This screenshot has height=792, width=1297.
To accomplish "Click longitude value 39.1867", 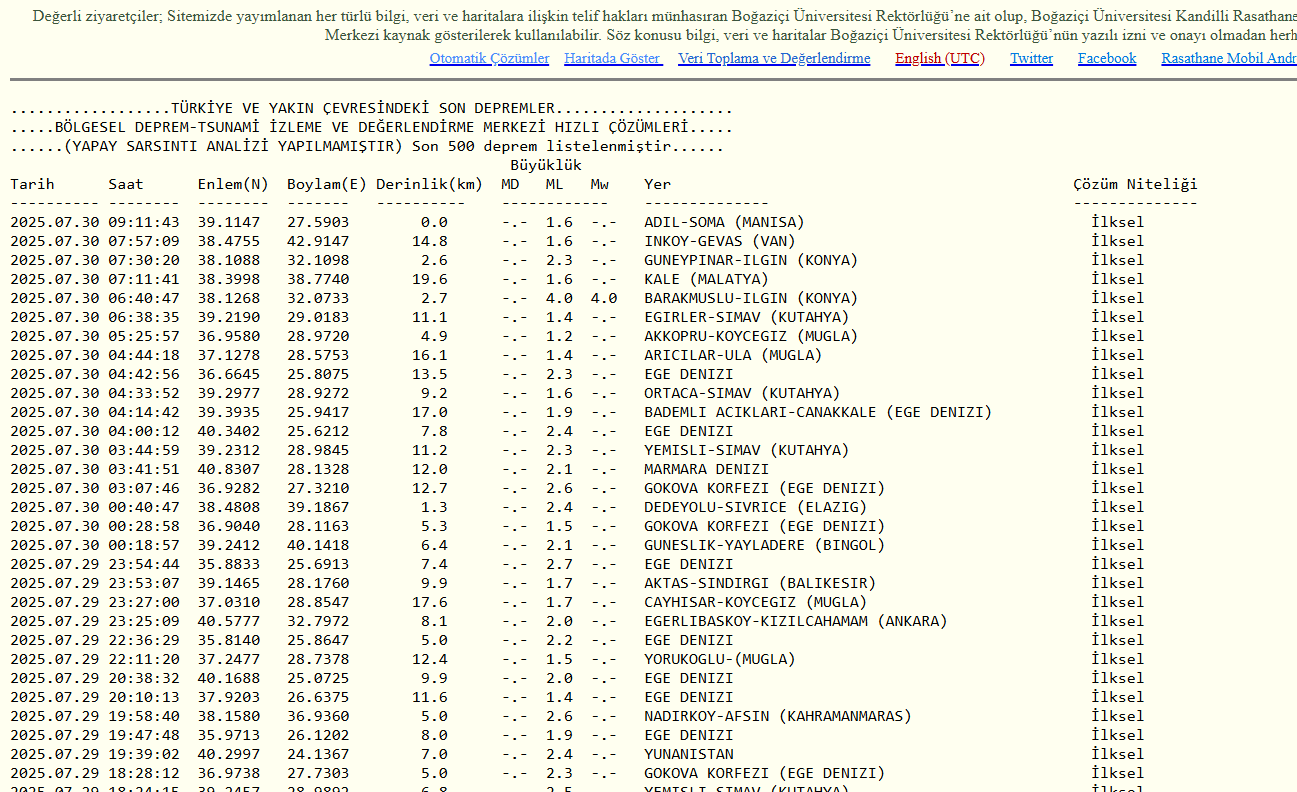I will click(x=318, y=507).
